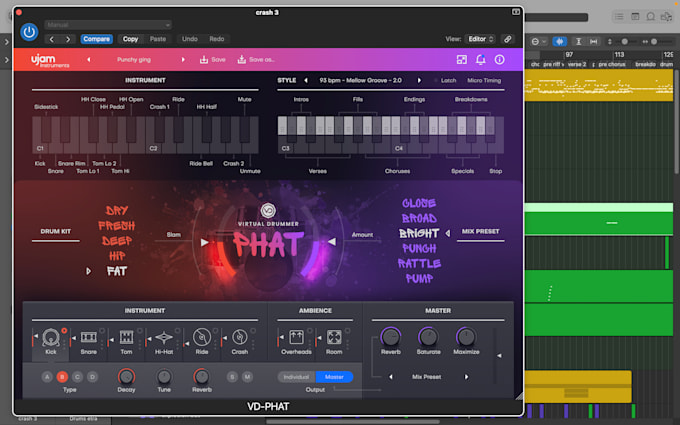This screenshot has width=680, height=425.
Task: Toggle the Mute M button
Action: pyautogui.click(x=247, y=377)
